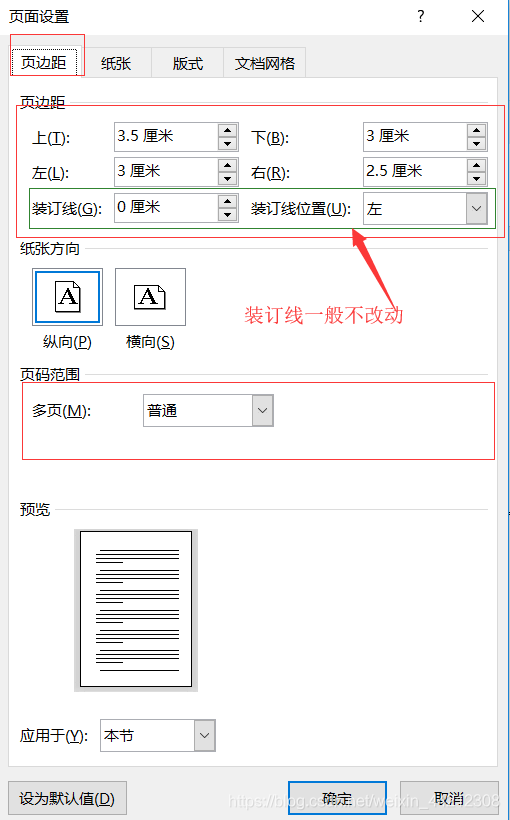
Task: Open the 文档网格 tab
Action: pyautogui.click(x=265, y=64)
